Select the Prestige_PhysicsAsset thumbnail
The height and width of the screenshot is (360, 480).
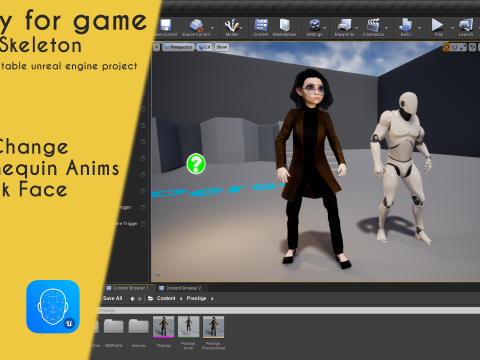tap(213, 327)
